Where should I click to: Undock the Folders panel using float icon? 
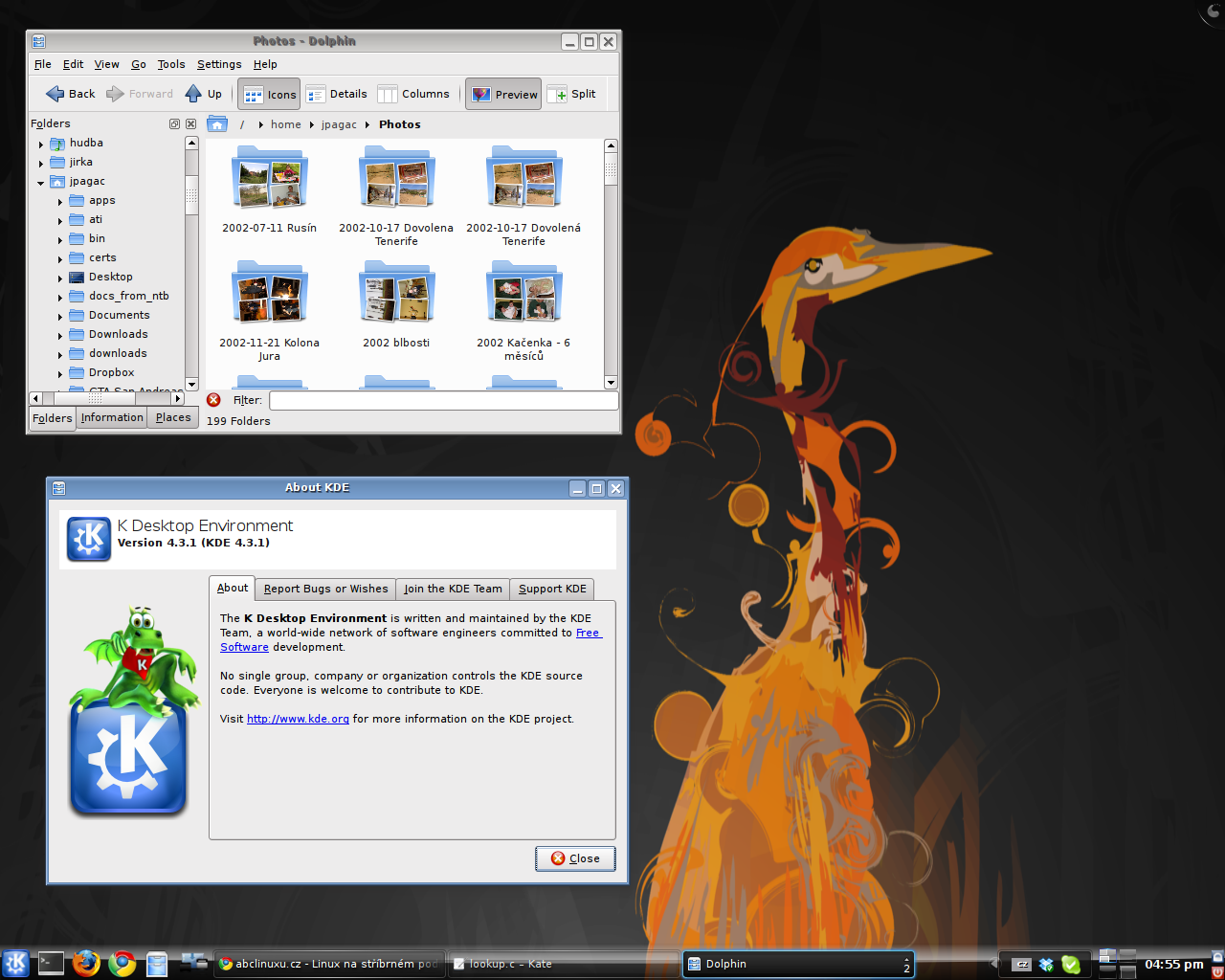174,123
